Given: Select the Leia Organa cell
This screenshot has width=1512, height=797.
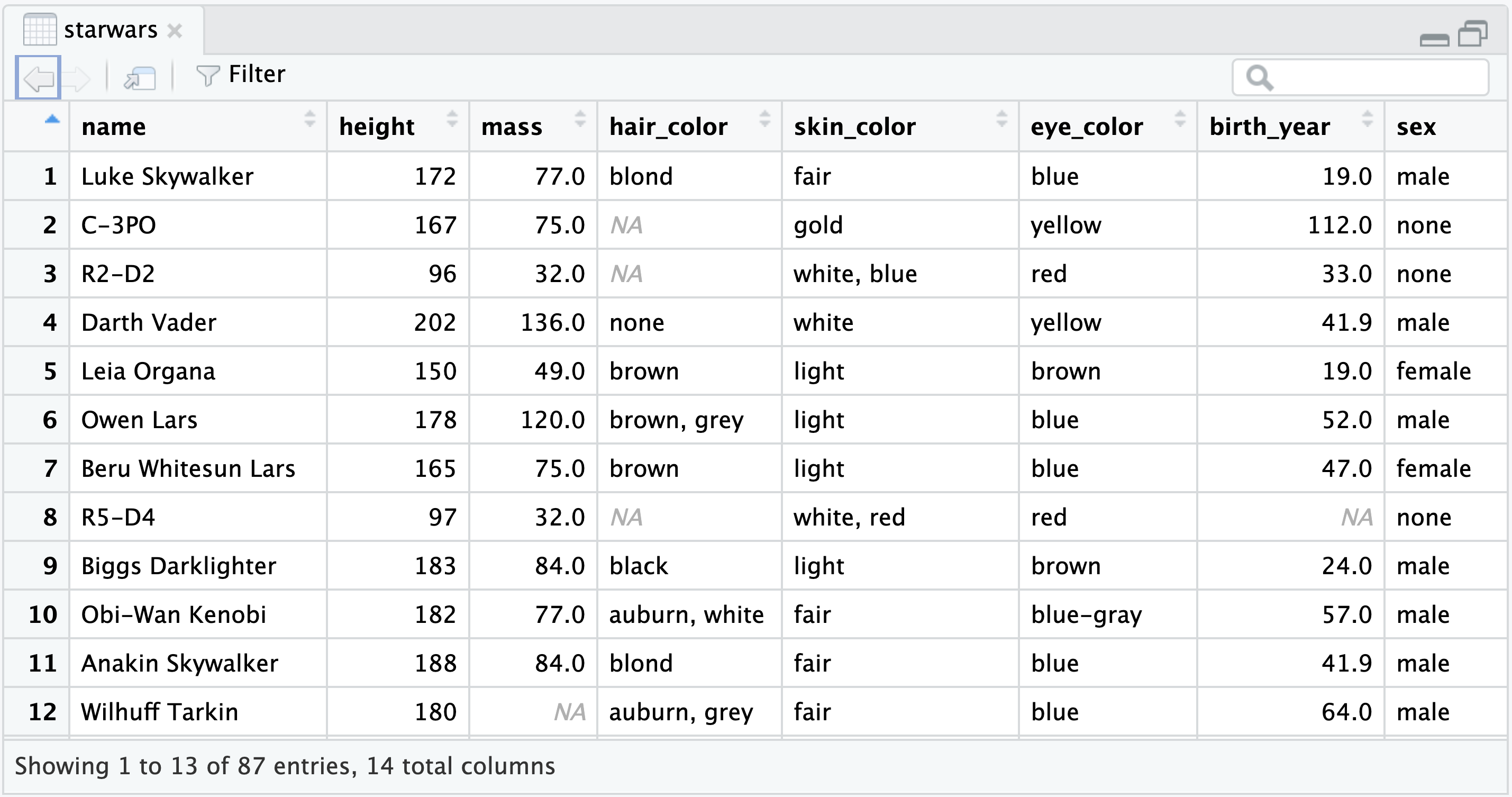Looking at the screenshot, I should coord(198,371).
